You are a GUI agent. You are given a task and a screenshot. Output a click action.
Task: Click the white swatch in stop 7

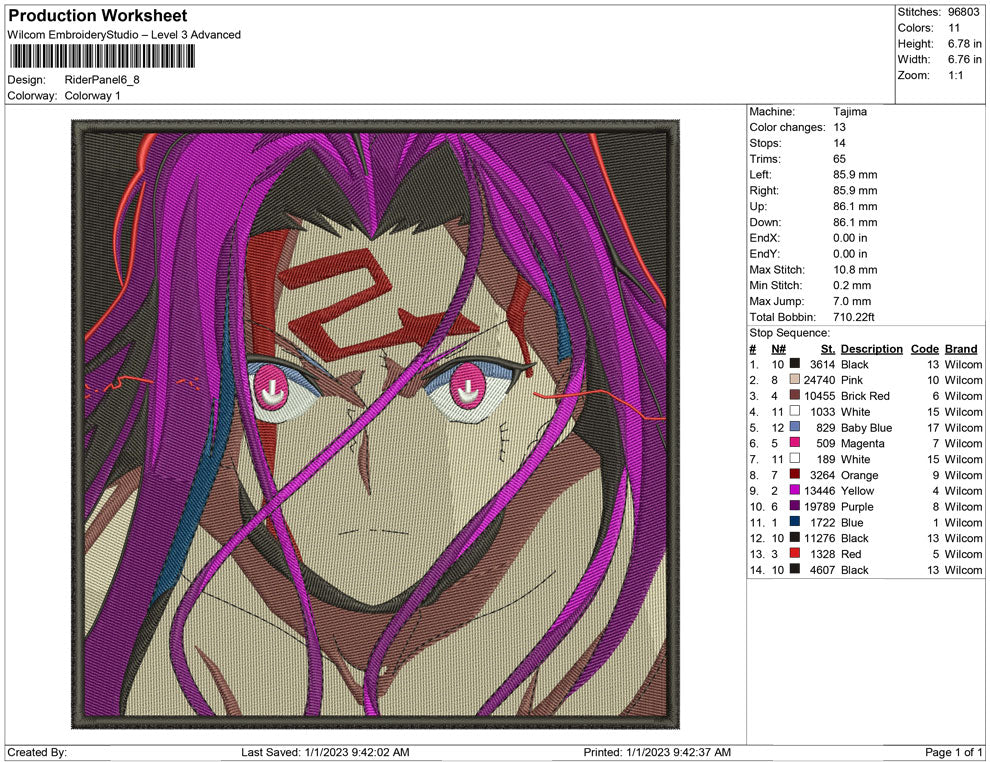pyautogui.click(x=795, y=458)
